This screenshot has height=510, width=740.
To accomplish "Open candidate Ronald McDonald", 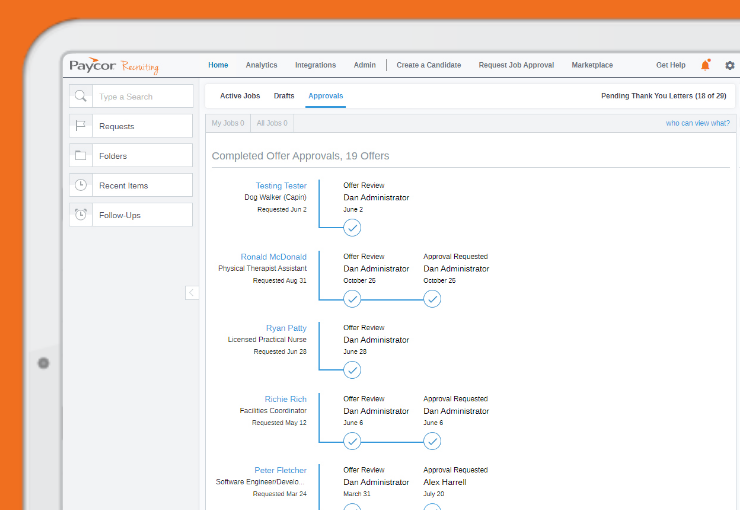I will (274, 257).
